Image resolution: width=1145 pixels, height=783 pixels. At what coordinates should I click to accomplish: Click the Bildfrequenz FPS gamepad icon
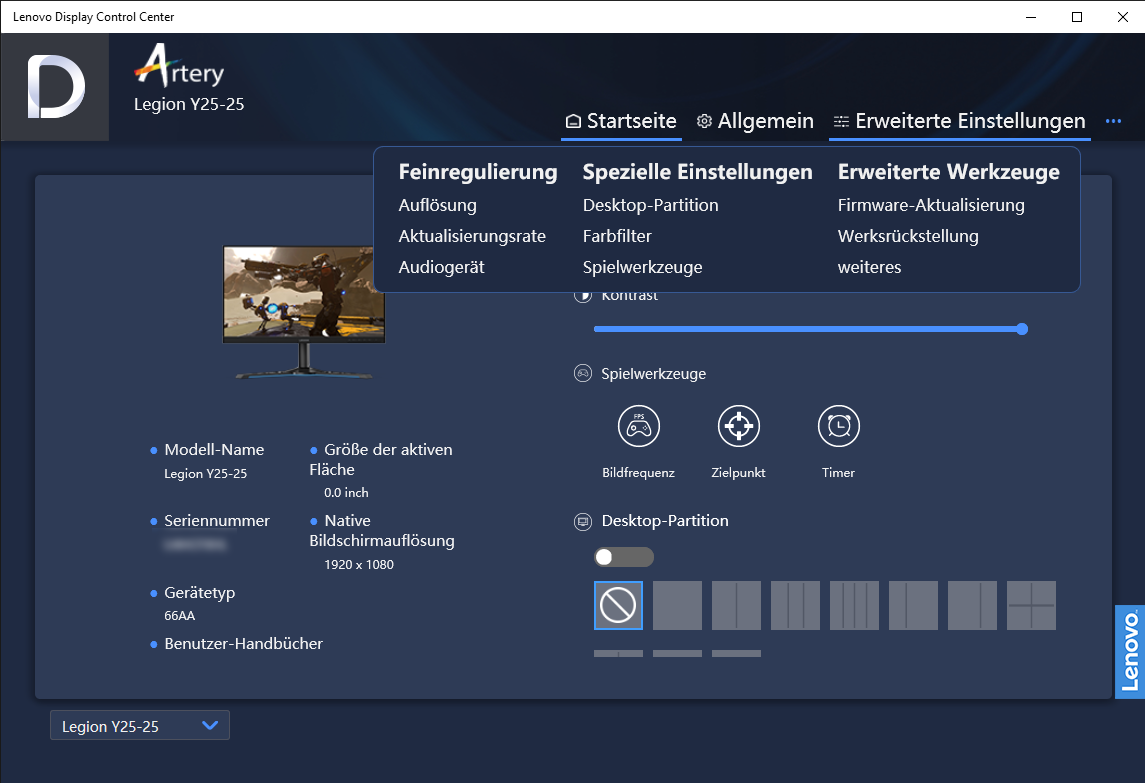tap(639, 426)
